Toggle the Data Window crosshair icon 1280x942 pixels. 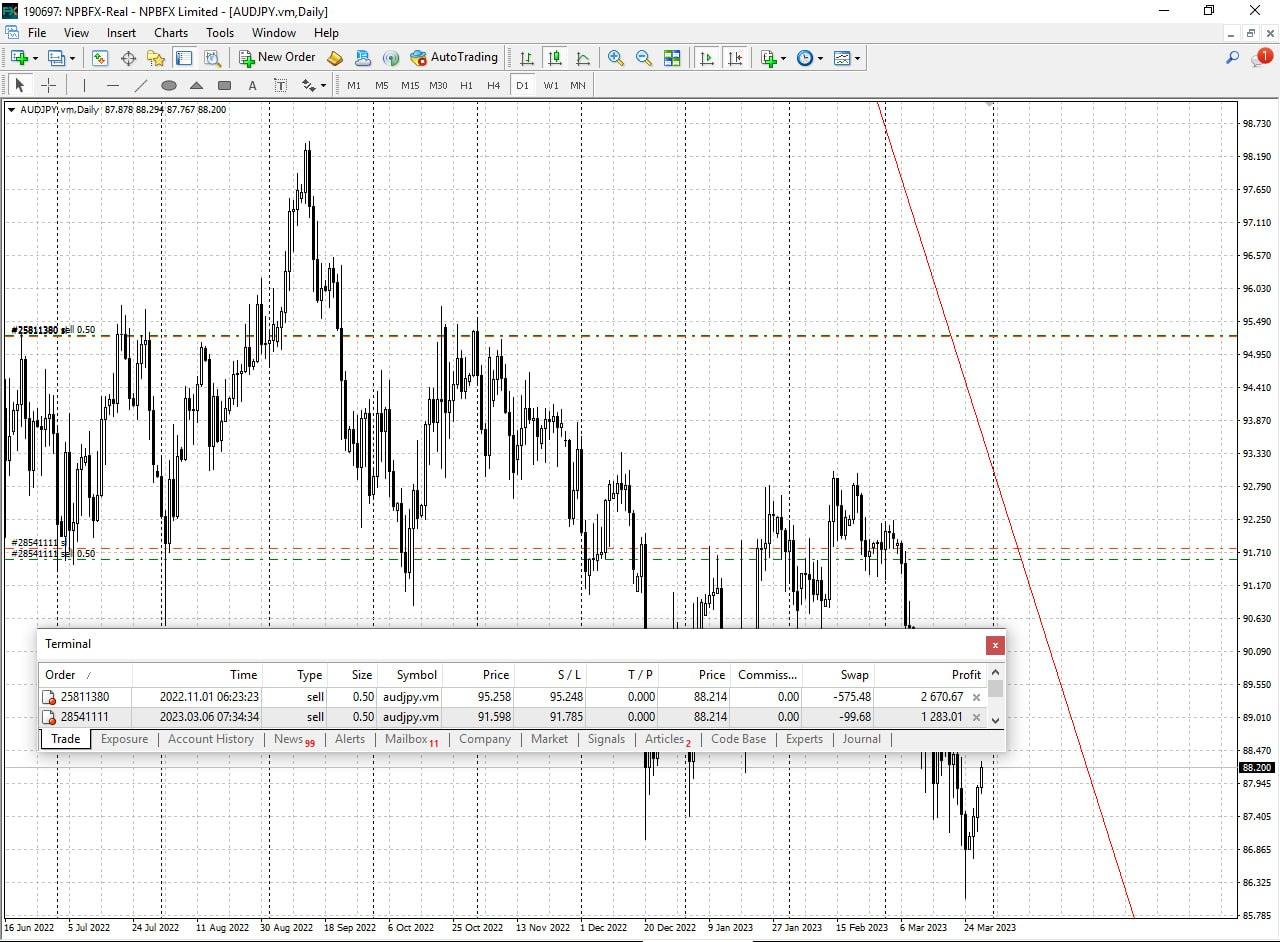tap(128, 58)
